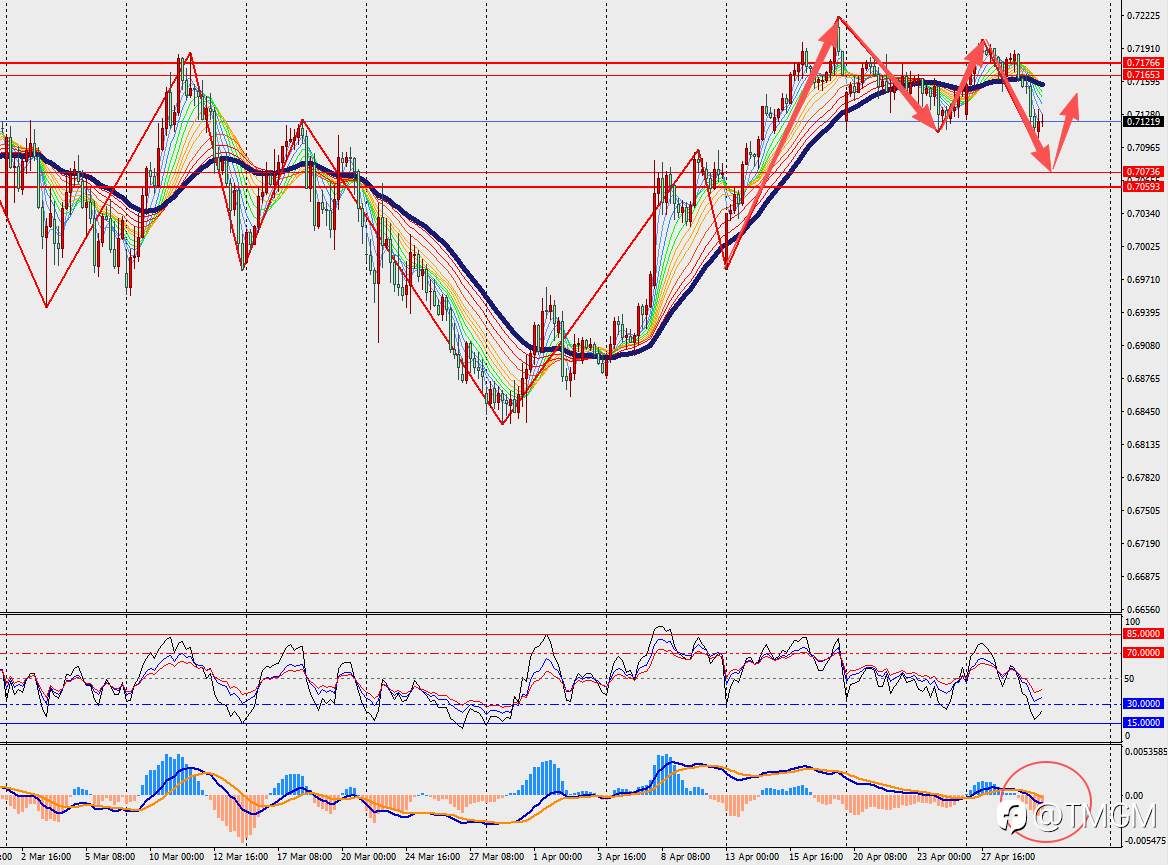Image resolution: width=1169 pixels, height=865 pixels.
Task: Click the red 0.70736 support price tag
Action: [1143, 172]
